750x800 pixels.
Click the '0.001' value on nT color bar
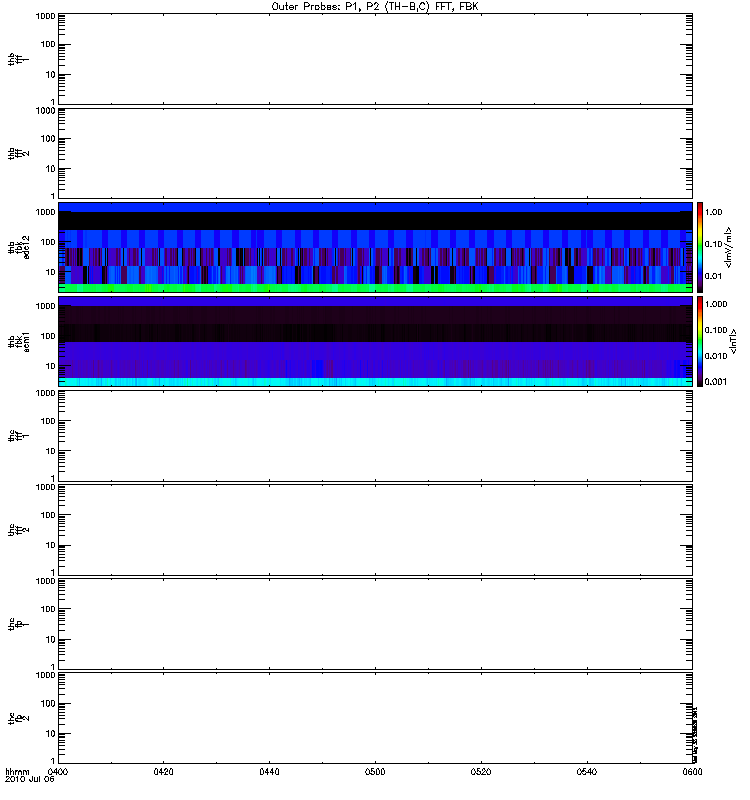coord(716,382)
